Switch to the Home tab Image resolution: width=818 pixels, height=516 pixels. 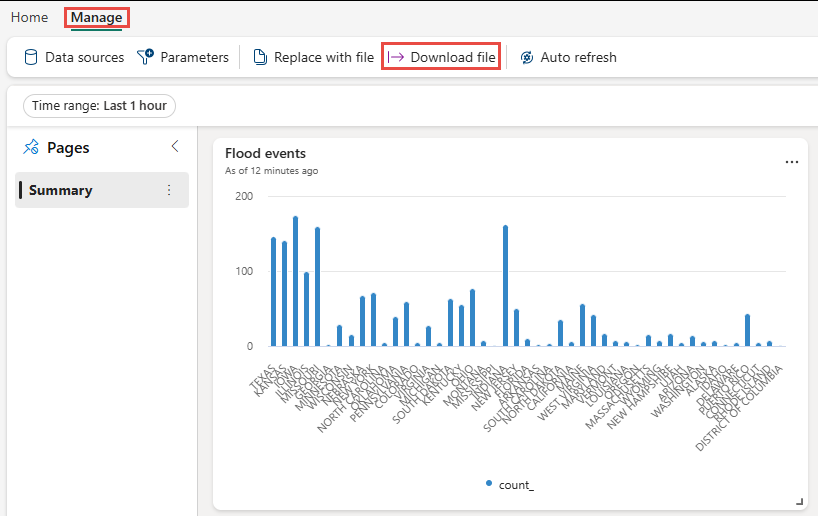click(29, 17)
